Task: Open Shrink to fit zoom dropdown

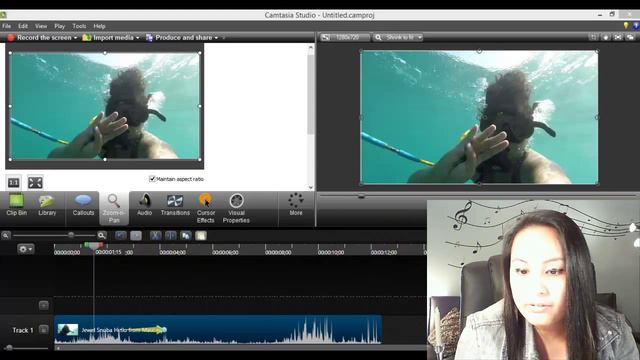Action: (x=398, y=37)
